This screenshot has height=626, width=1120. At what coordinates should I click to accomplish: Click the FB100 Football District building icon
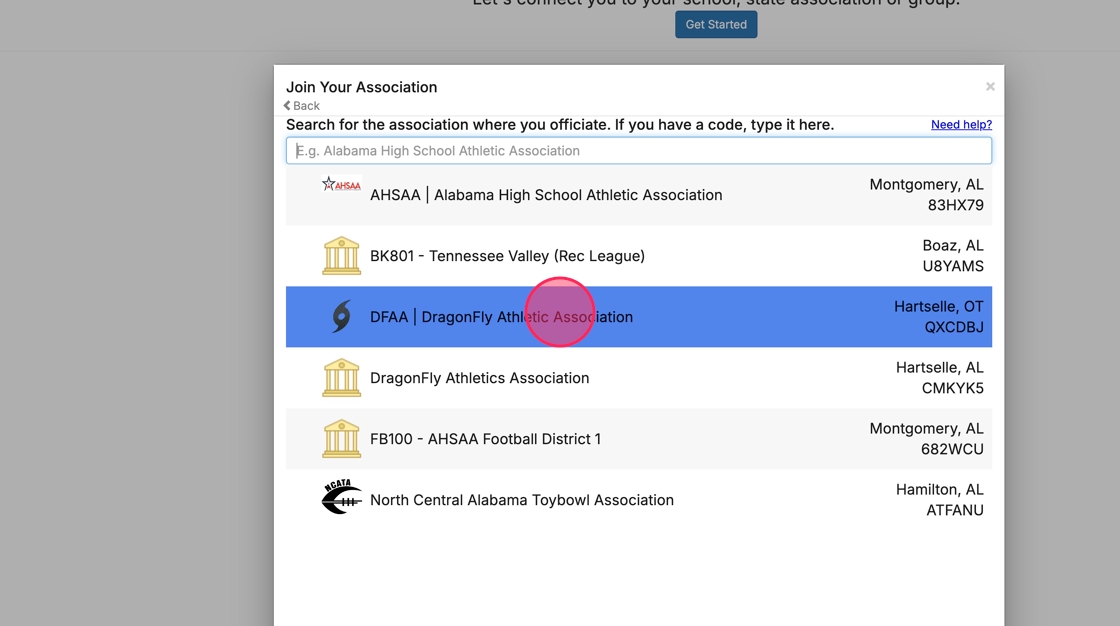point(341,439)
